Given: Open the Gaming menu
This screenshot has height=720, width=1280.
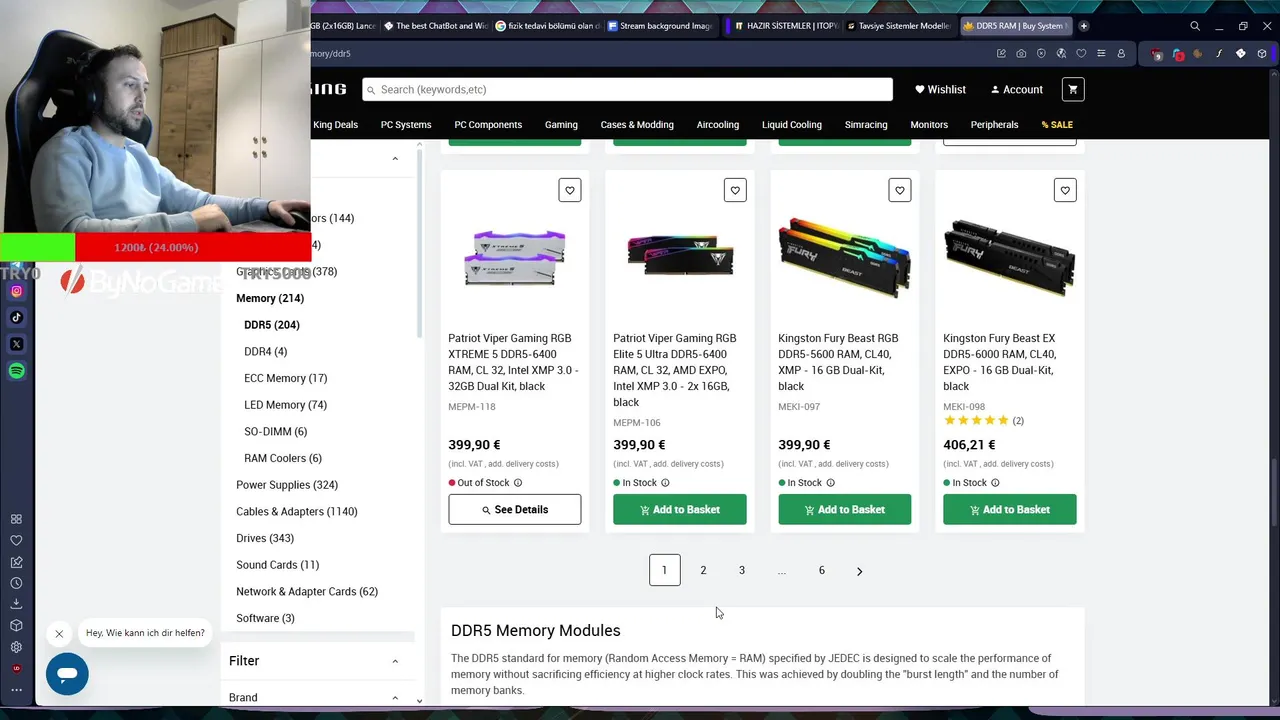Looking at the screenshot, I should [561, 125].
